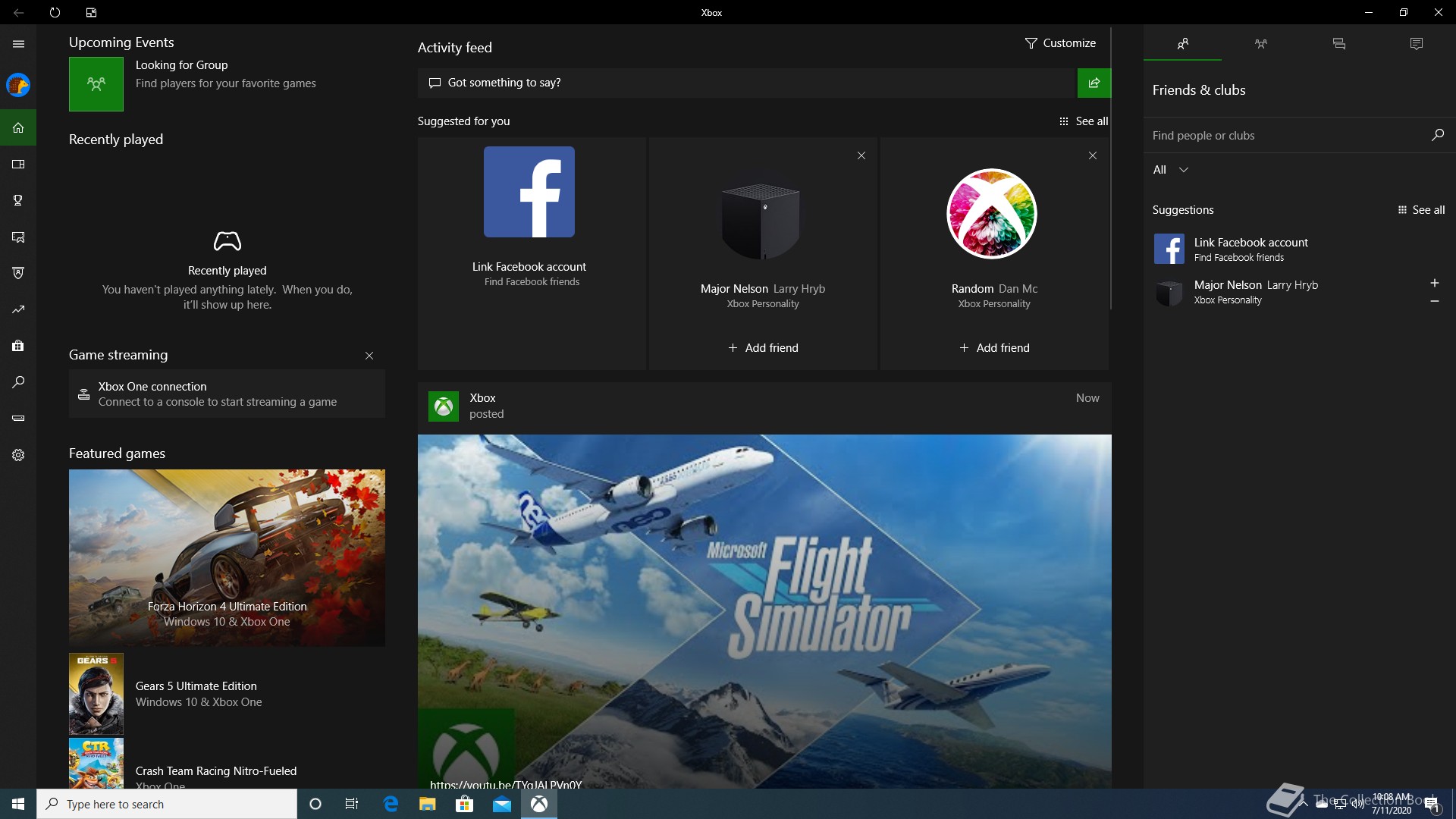Open Task View in taskbar
Image resolution: width=1456 pixels, height=819 pixels.
(x=351, y=804)
